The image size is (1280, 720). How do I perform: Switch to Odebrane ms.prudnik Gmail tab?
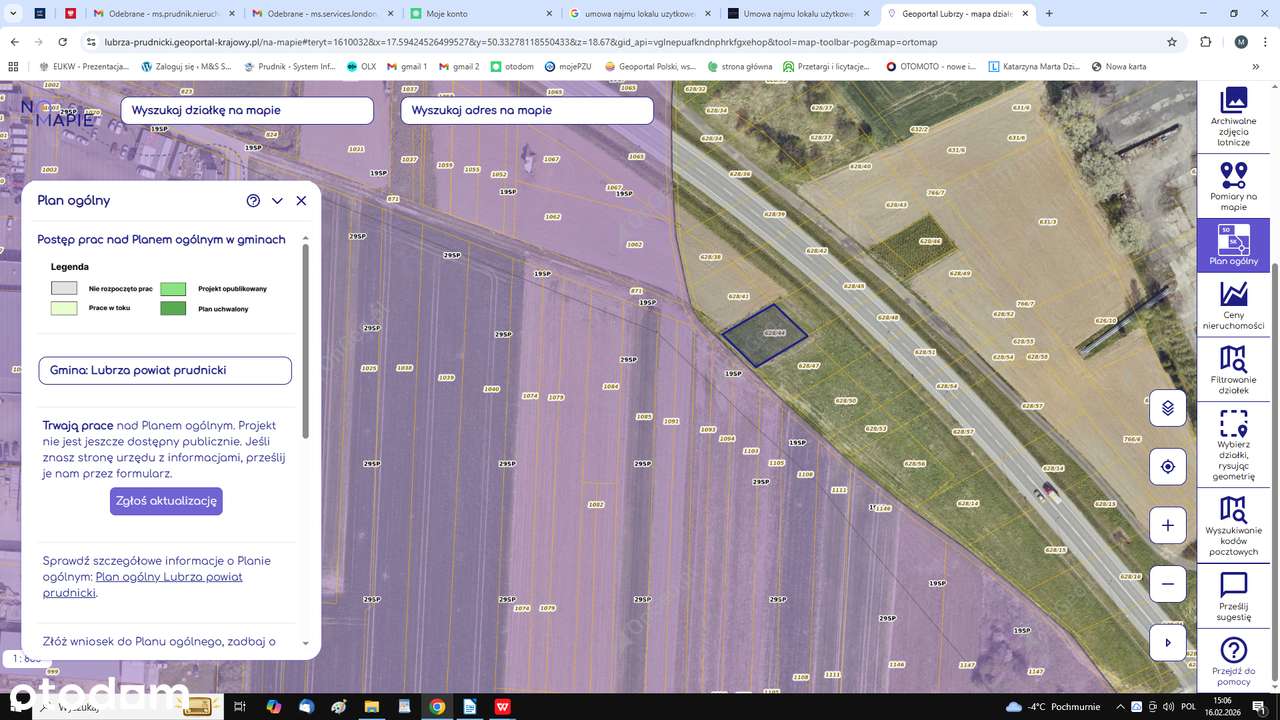[165, 14]
